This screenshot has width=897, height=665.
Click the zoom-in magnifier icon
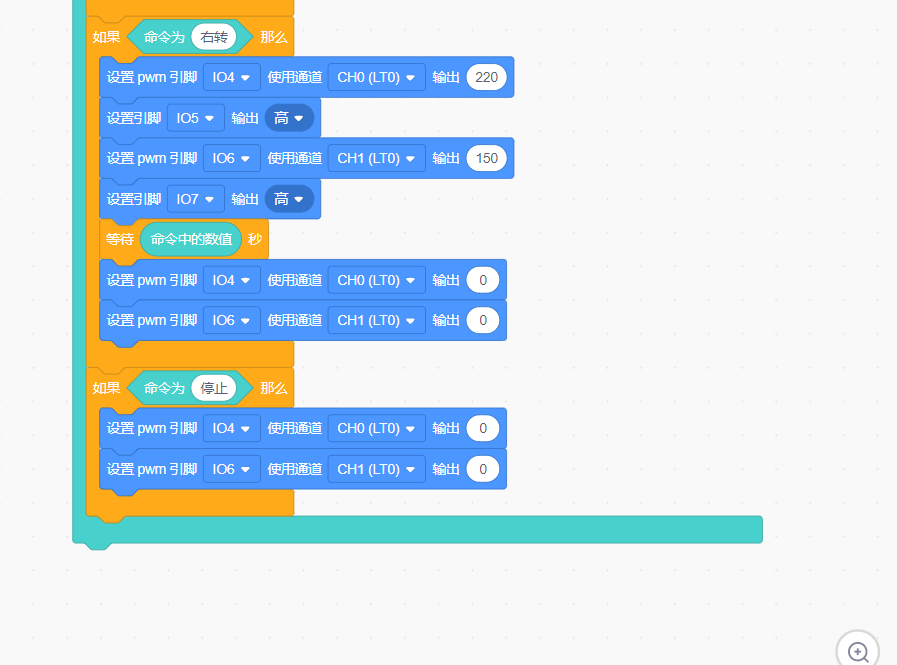(x=858, y=652)
